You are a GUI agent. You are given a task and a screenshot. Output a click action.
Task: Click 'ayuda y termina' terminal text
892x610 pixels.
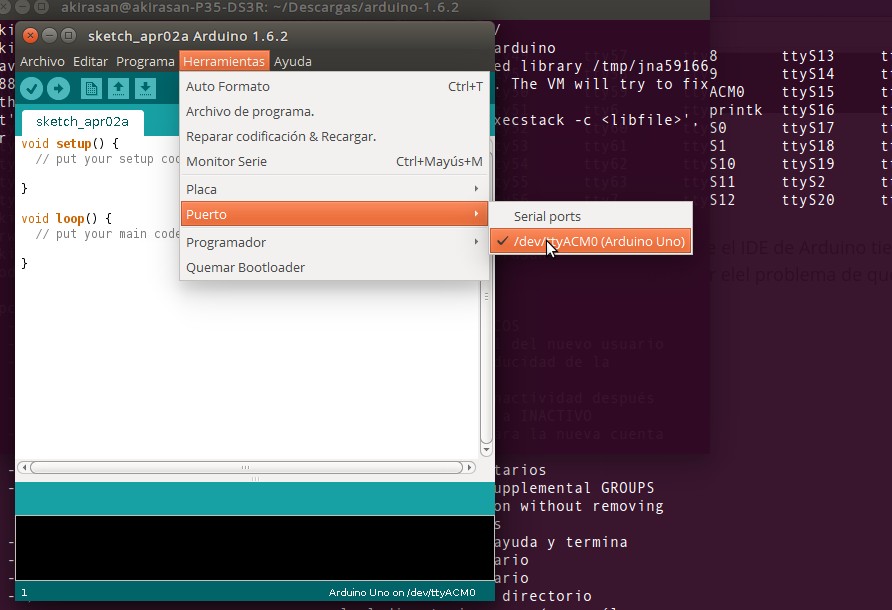tap(560, 542)
